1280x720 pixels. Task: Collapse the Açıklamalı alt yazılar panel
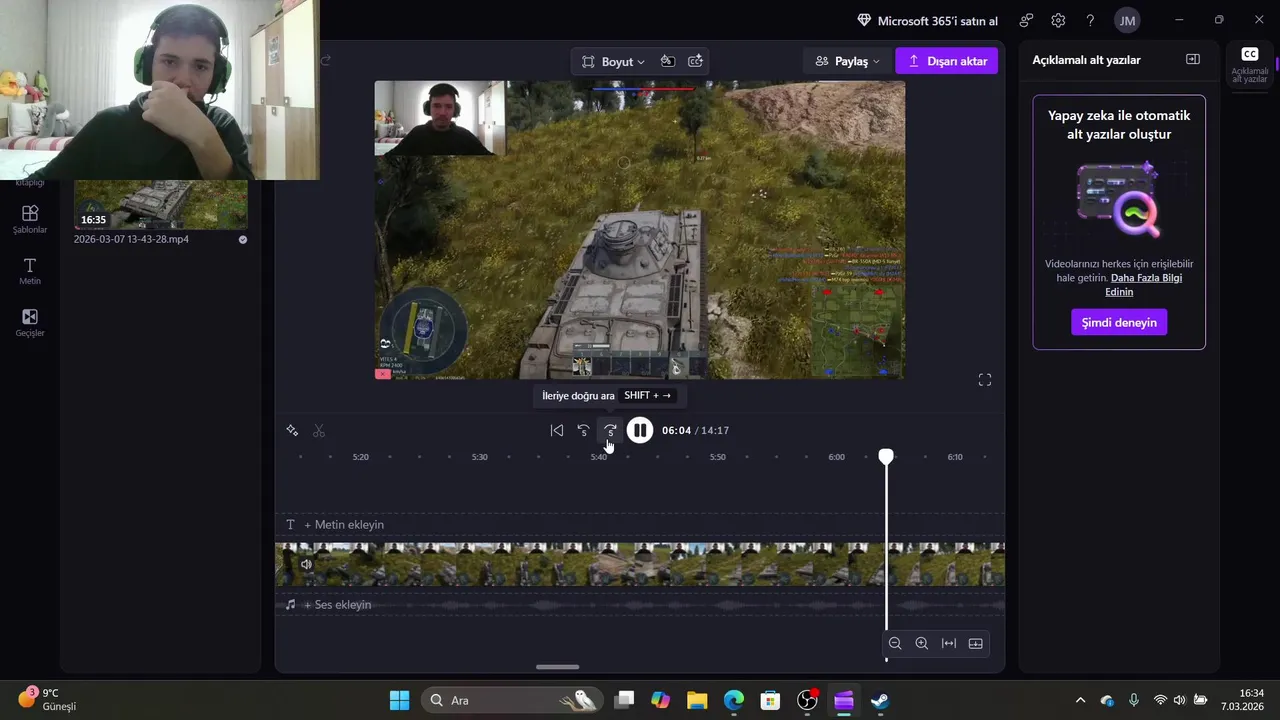[1193, 59]
